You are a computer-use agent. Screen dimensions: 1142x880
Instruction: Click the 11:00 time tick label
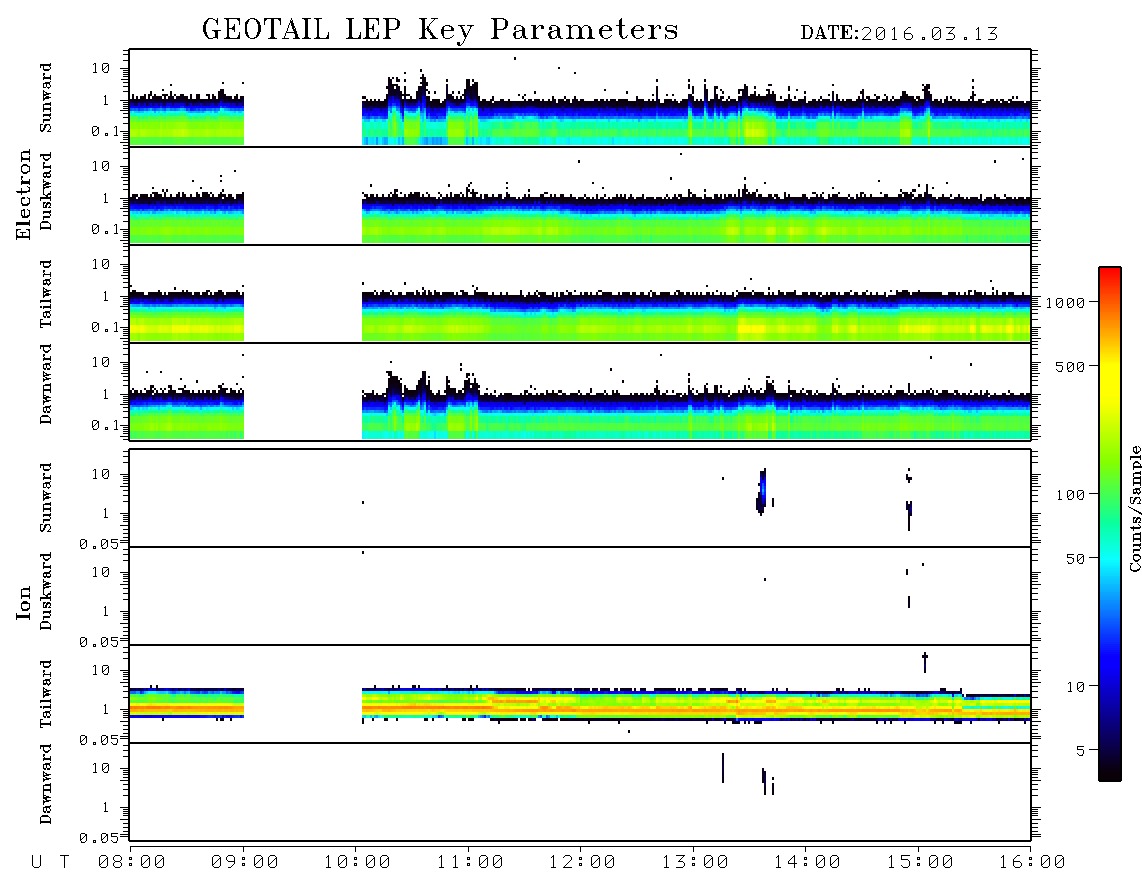click(470, 862)
